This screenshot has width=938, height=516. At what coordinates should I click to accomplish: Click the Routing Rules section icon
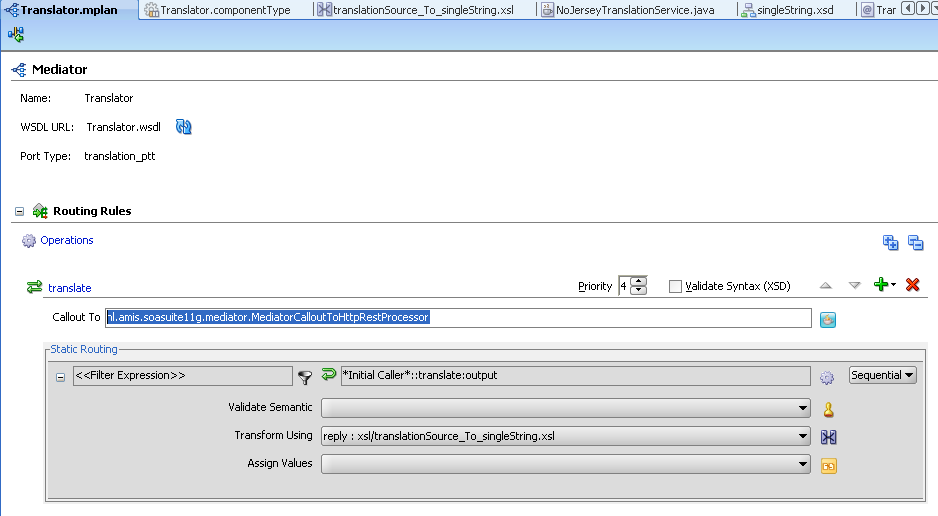(x=40, y=211)
